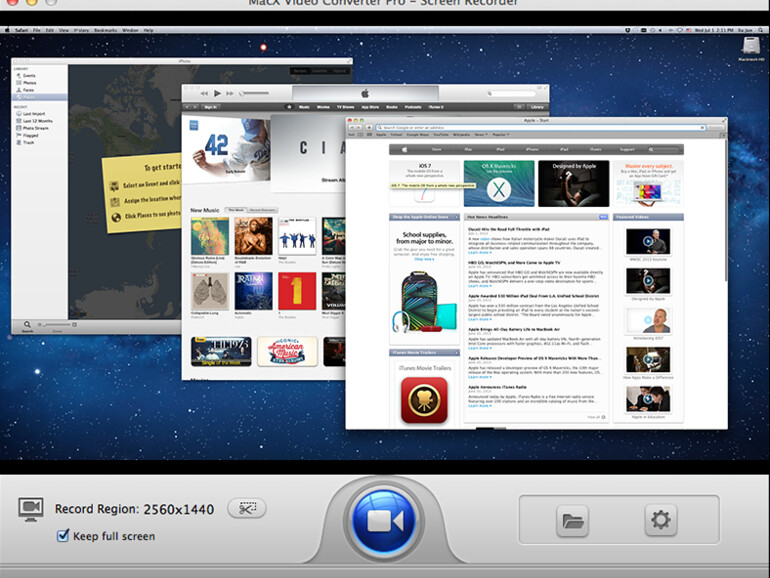
Task: Start recording with the blue camera button
Action: (x=385, y=523)
